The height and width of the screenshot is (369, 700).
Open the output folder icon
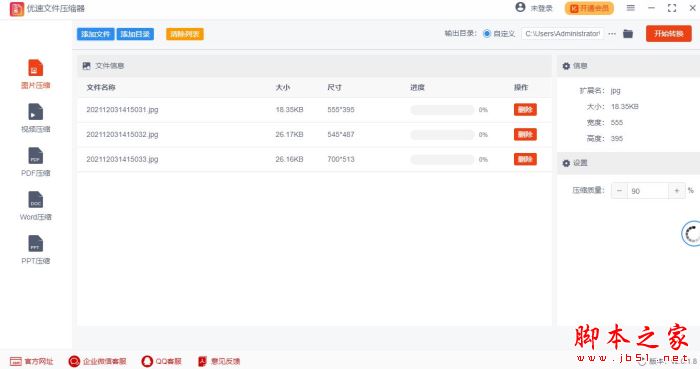[x=628, y=33]
